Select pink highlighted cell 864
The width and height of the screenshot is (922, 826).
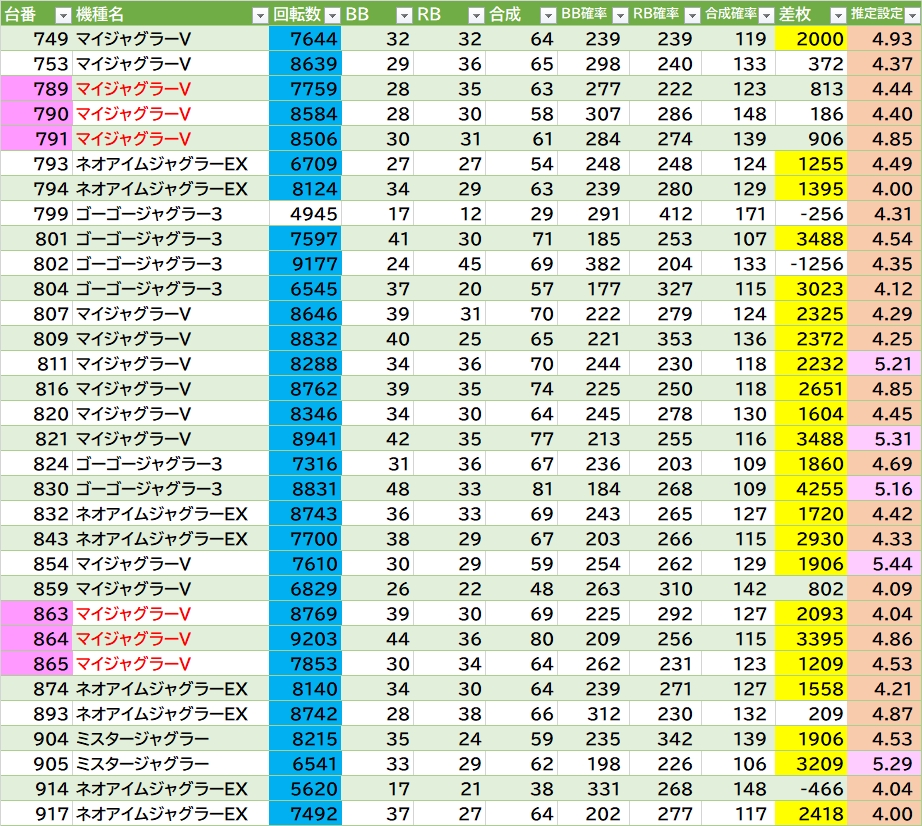(36, 638)
